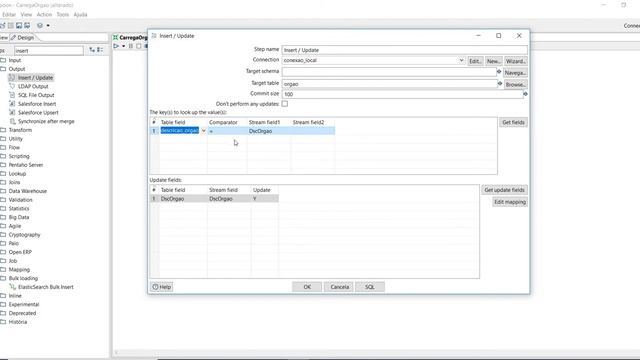Screen dimensions: 640x360
Task: Click the Commit size field
Action: [x=402, y=94]
